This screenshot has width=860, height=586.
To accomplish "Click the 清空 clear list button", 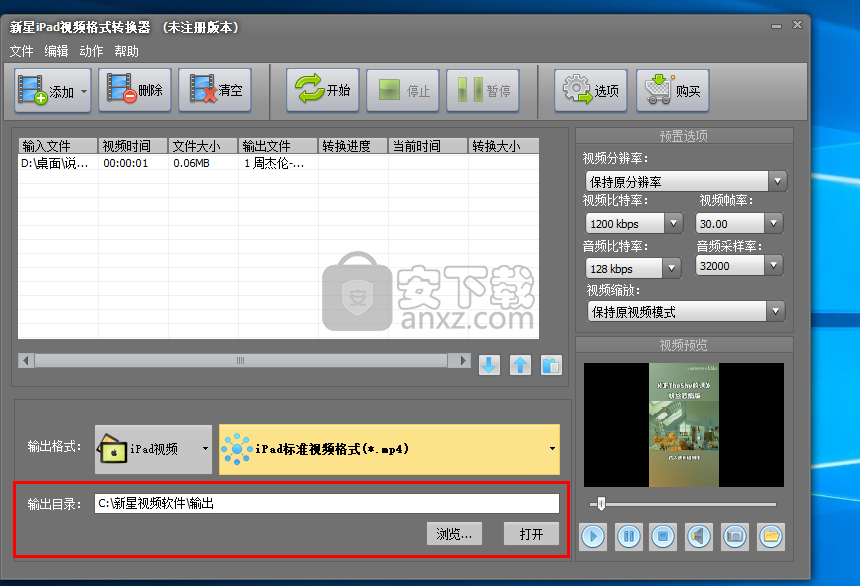I will click(x=215, y=90).
